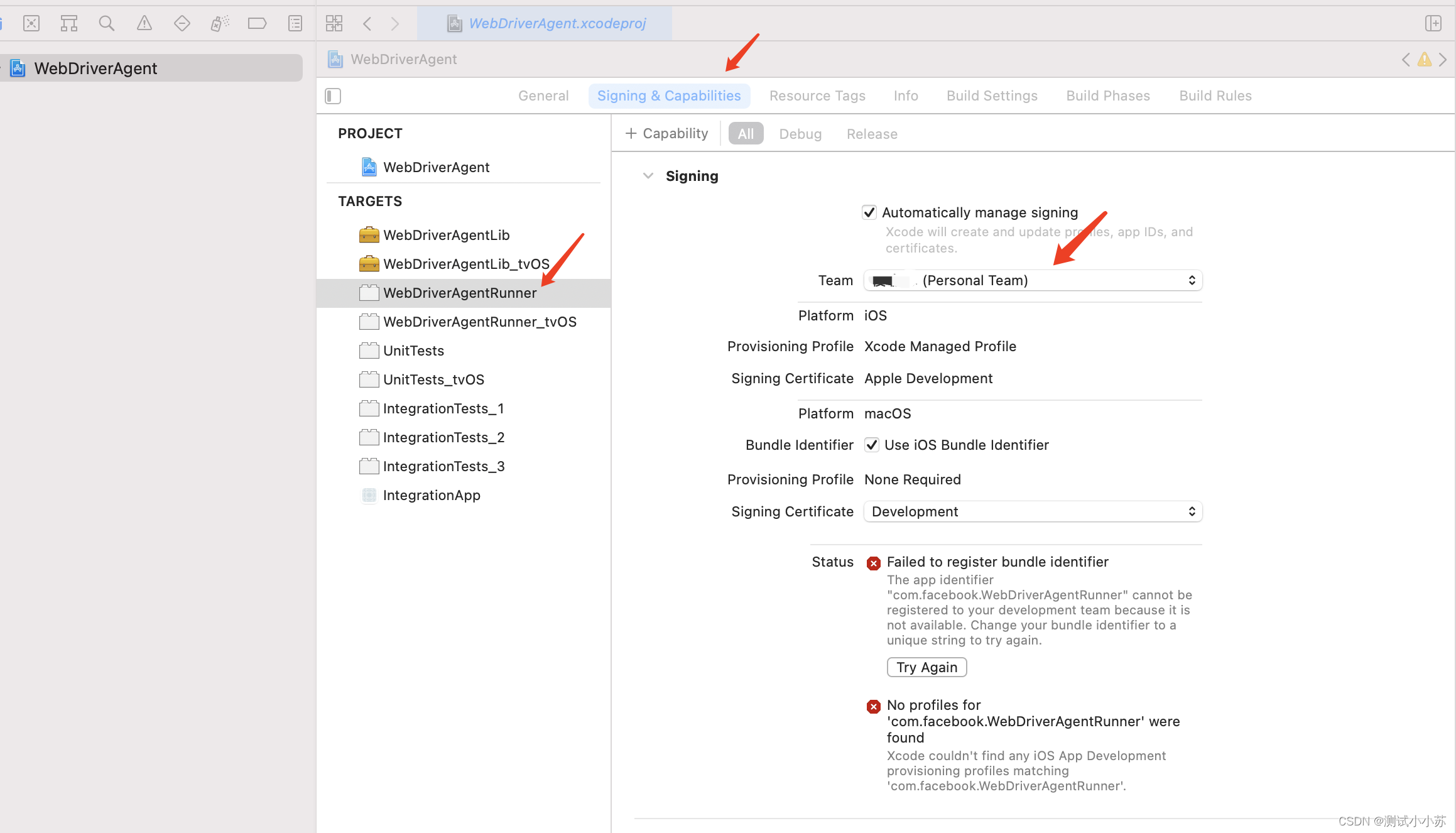The width and height of the screenshot is (1456, 833).
Task: Select the IntegrationApp target
Action: (432, 495)
